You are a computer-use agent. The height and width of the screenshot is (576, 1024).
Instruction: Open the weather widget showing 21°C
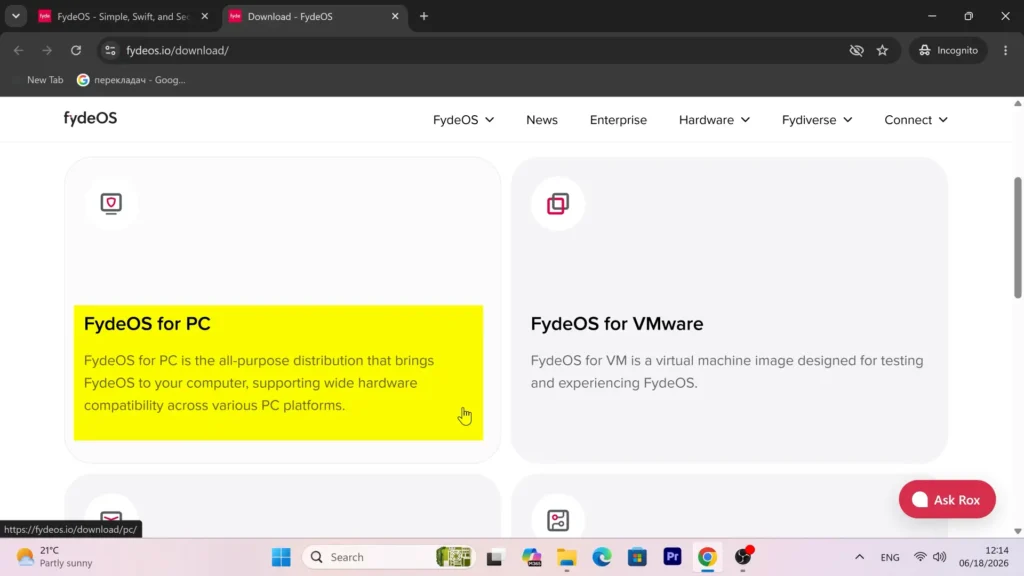(x=55, y=557)
